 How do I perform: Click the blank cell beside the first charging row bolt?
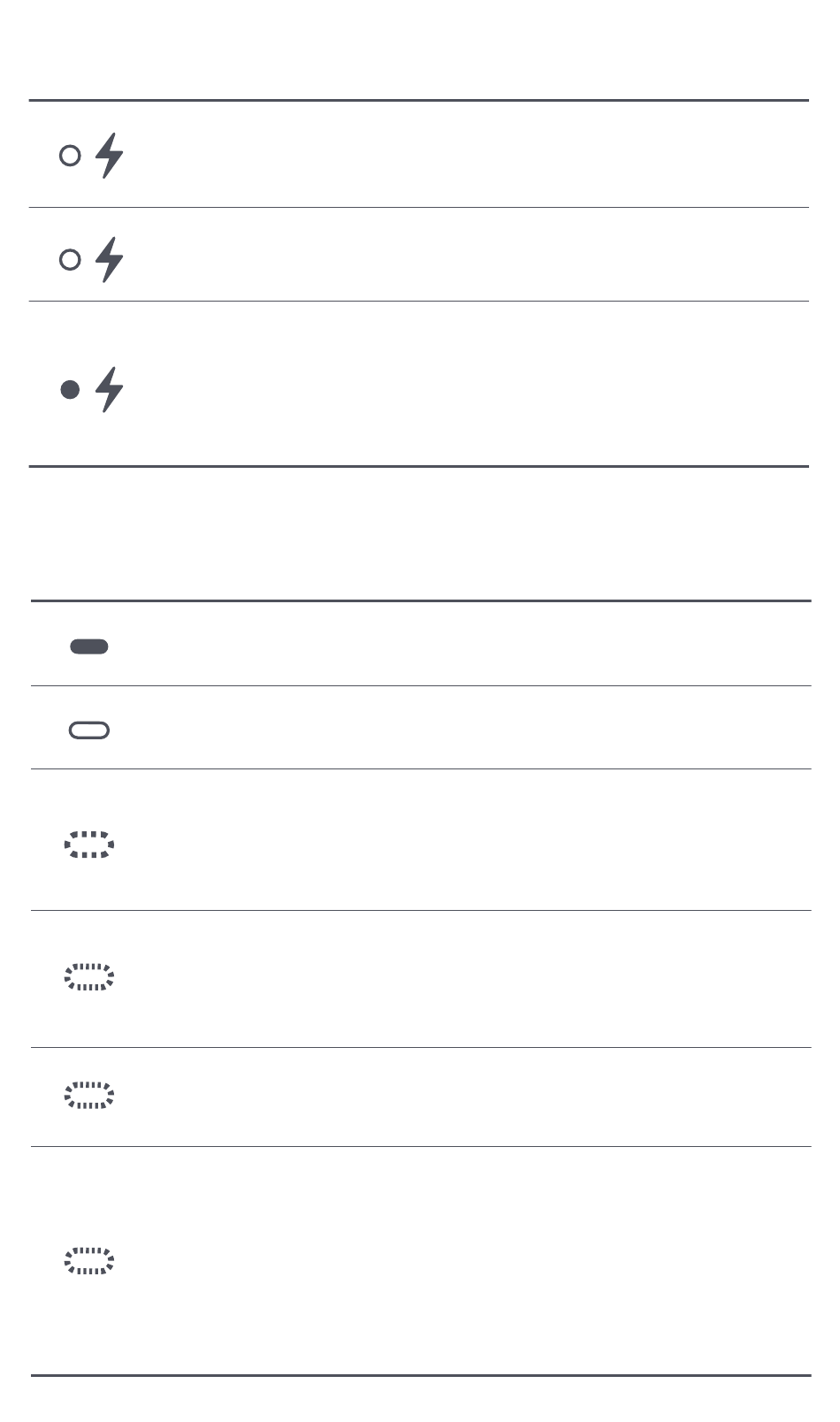click(x=469, y=155)
